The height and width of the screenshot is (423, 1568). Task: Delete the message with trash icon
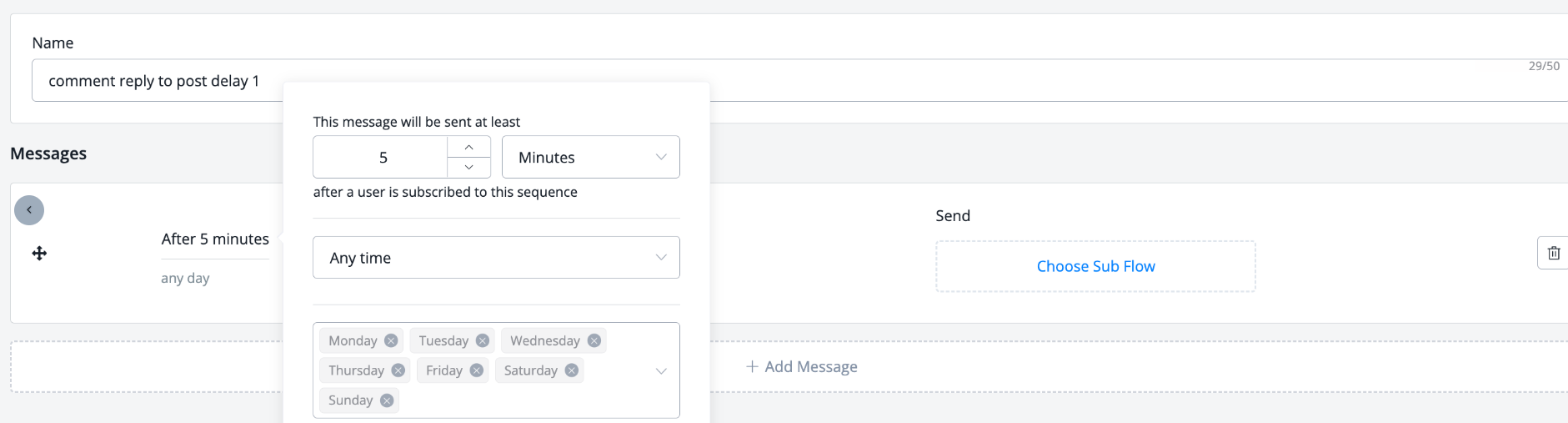tap(1553, 253)
